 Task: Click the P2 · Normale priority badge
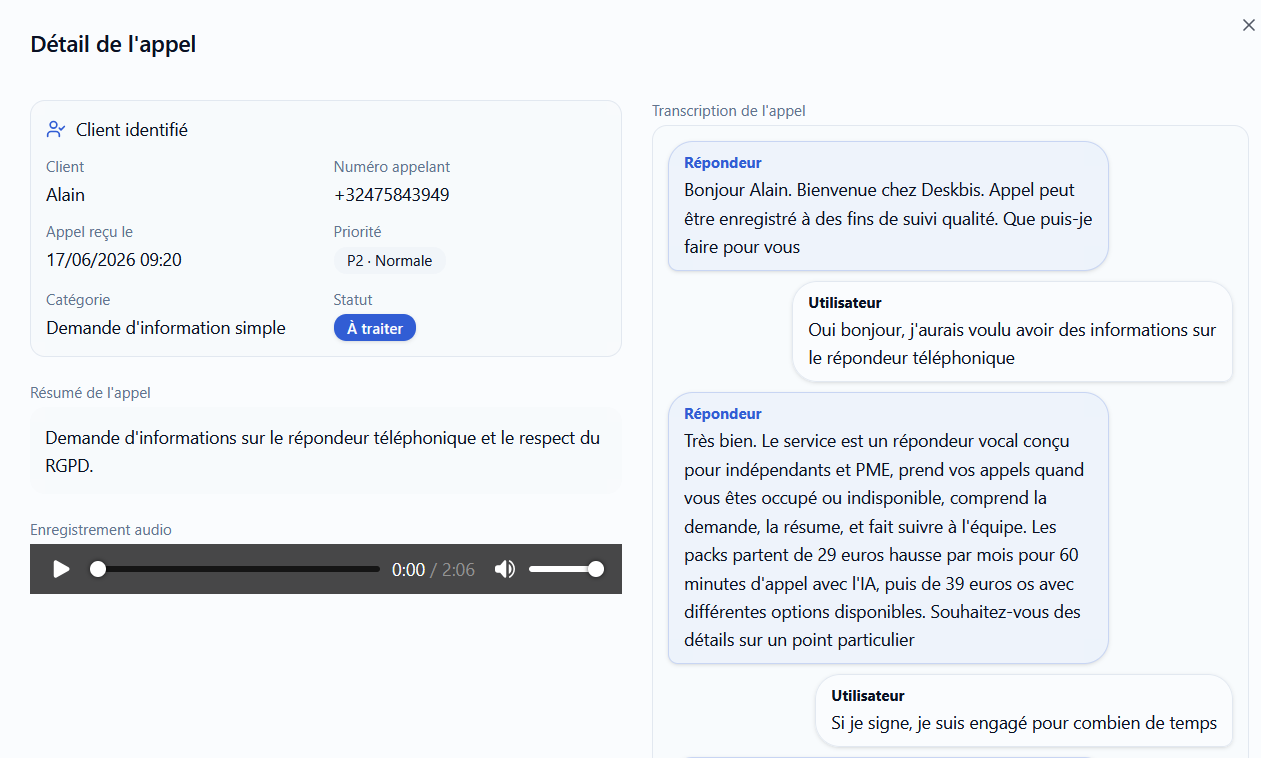pyautogui.click(x=390, y=261)
